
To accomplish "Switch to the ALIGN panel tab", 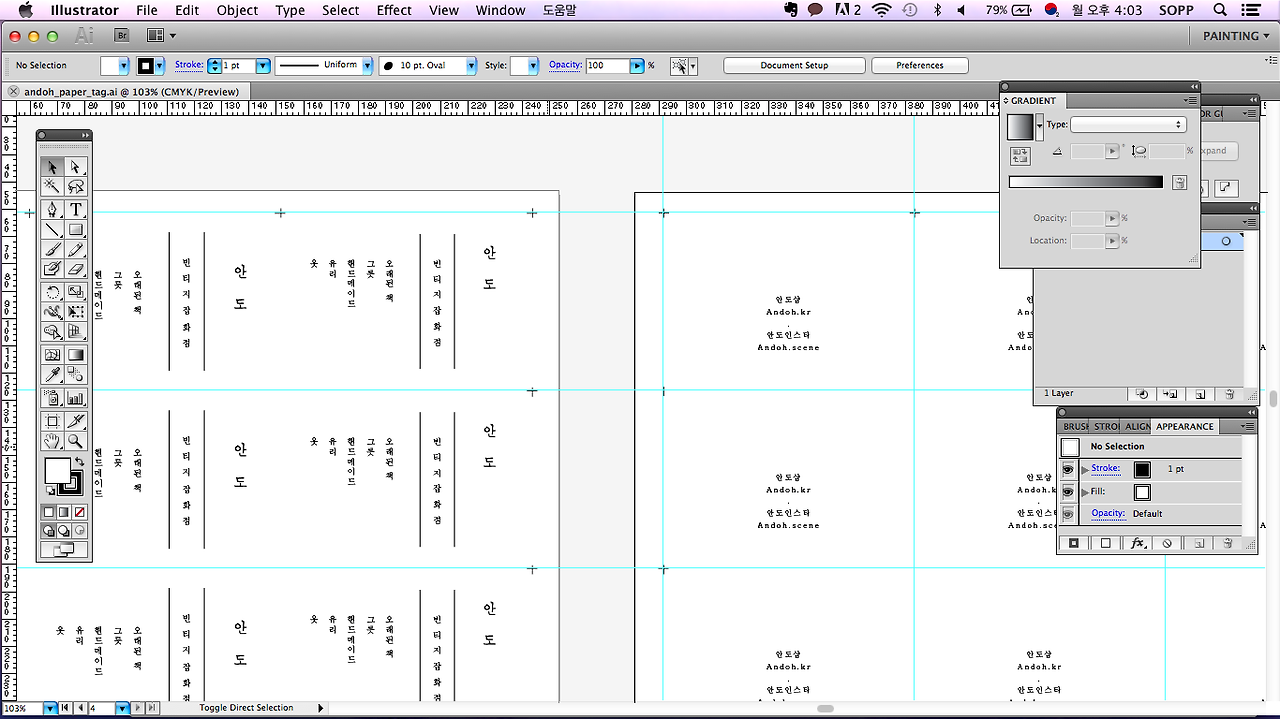I will [x=1137, y=427].
